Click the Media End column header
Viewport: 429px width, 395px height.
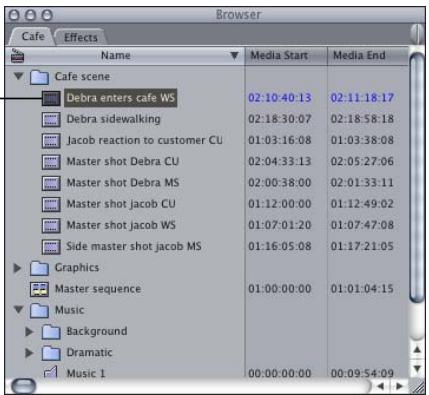[368, 56]
